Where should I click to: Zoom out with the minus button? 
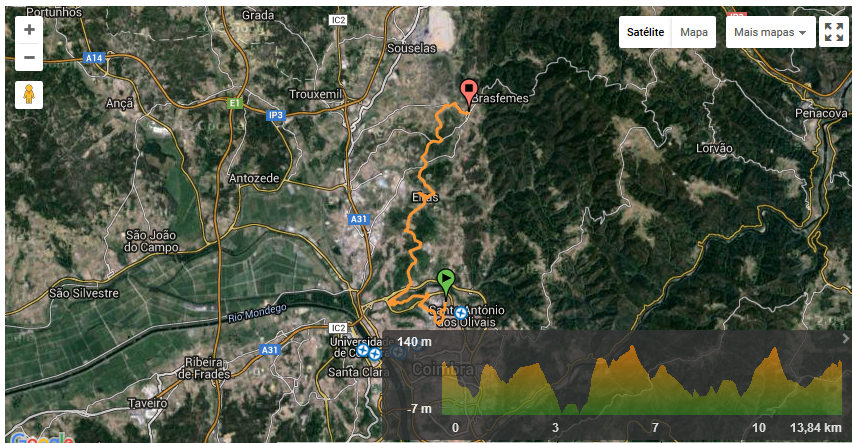click(x=29, y=57)
